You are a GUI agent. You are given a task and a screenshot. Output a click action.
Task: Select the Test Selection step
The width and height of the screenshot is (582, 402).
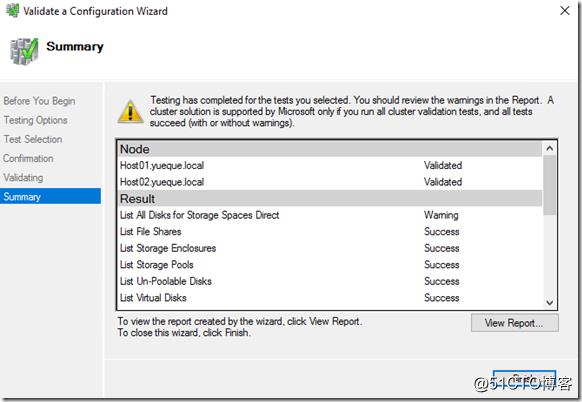[33, 139]
